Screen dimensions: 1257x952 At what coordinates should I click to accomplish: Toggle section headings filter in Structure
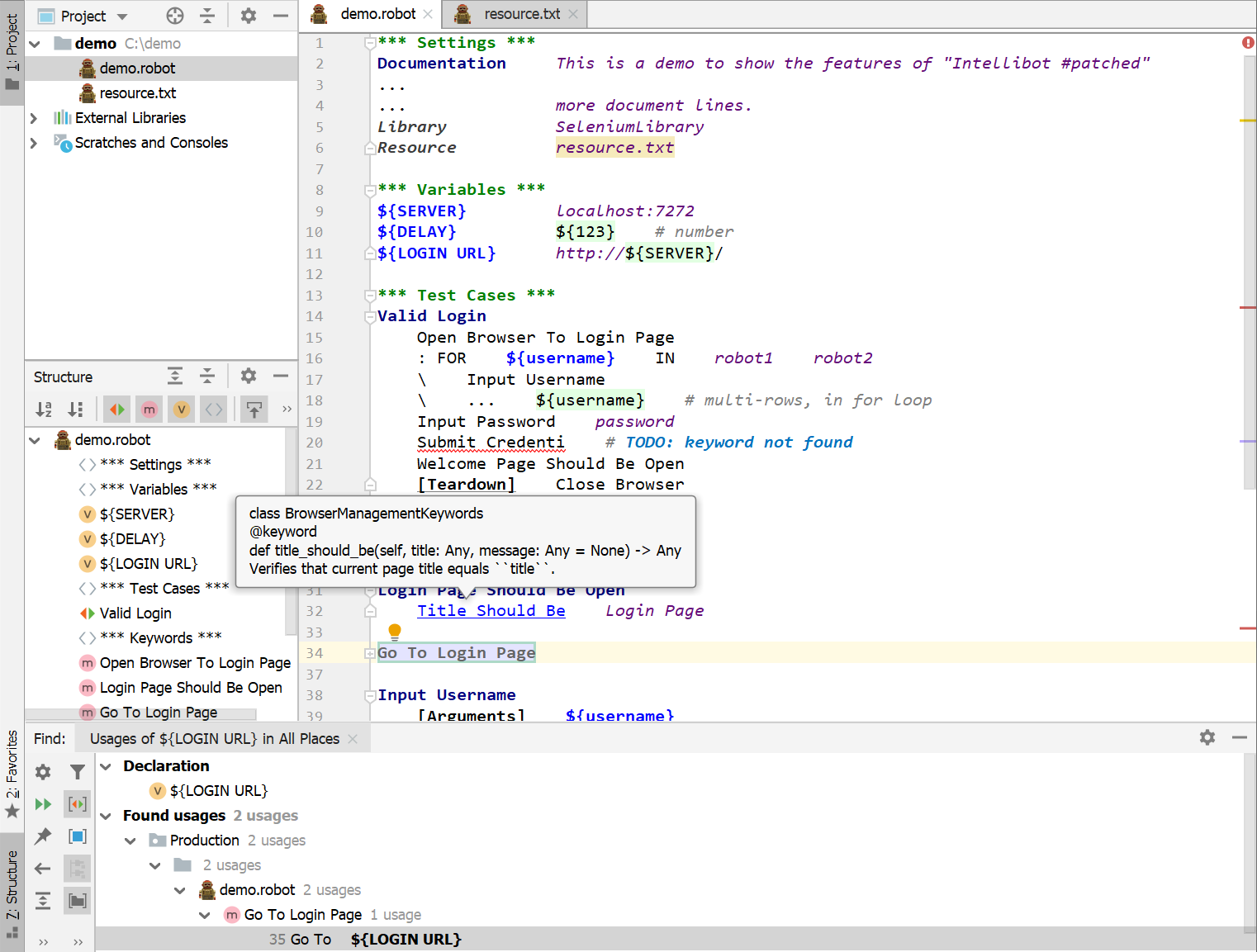(x=214, y=409)
